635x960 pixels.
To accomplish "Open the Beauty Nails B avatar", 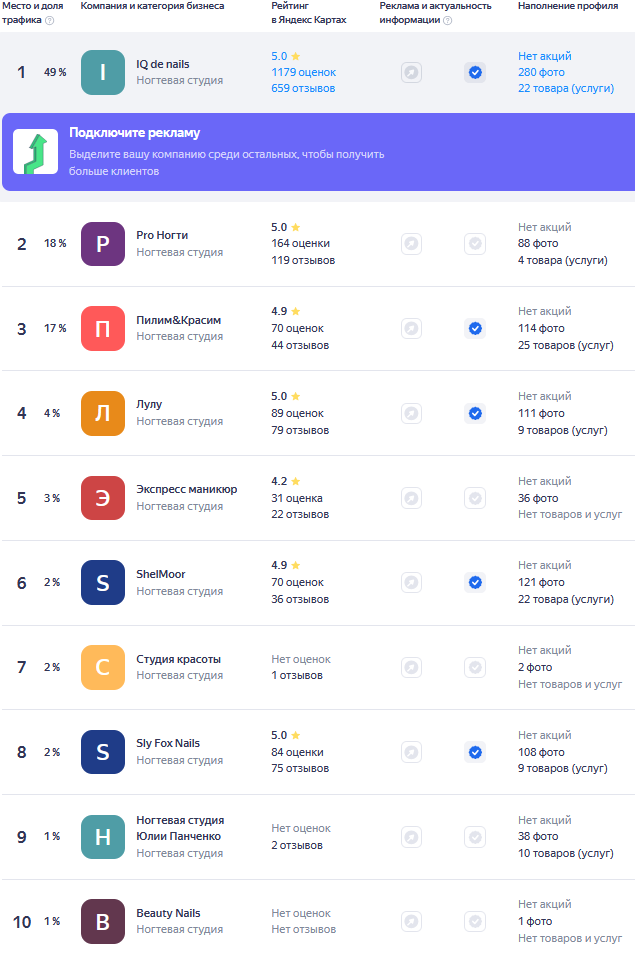I will click(103, 921).
